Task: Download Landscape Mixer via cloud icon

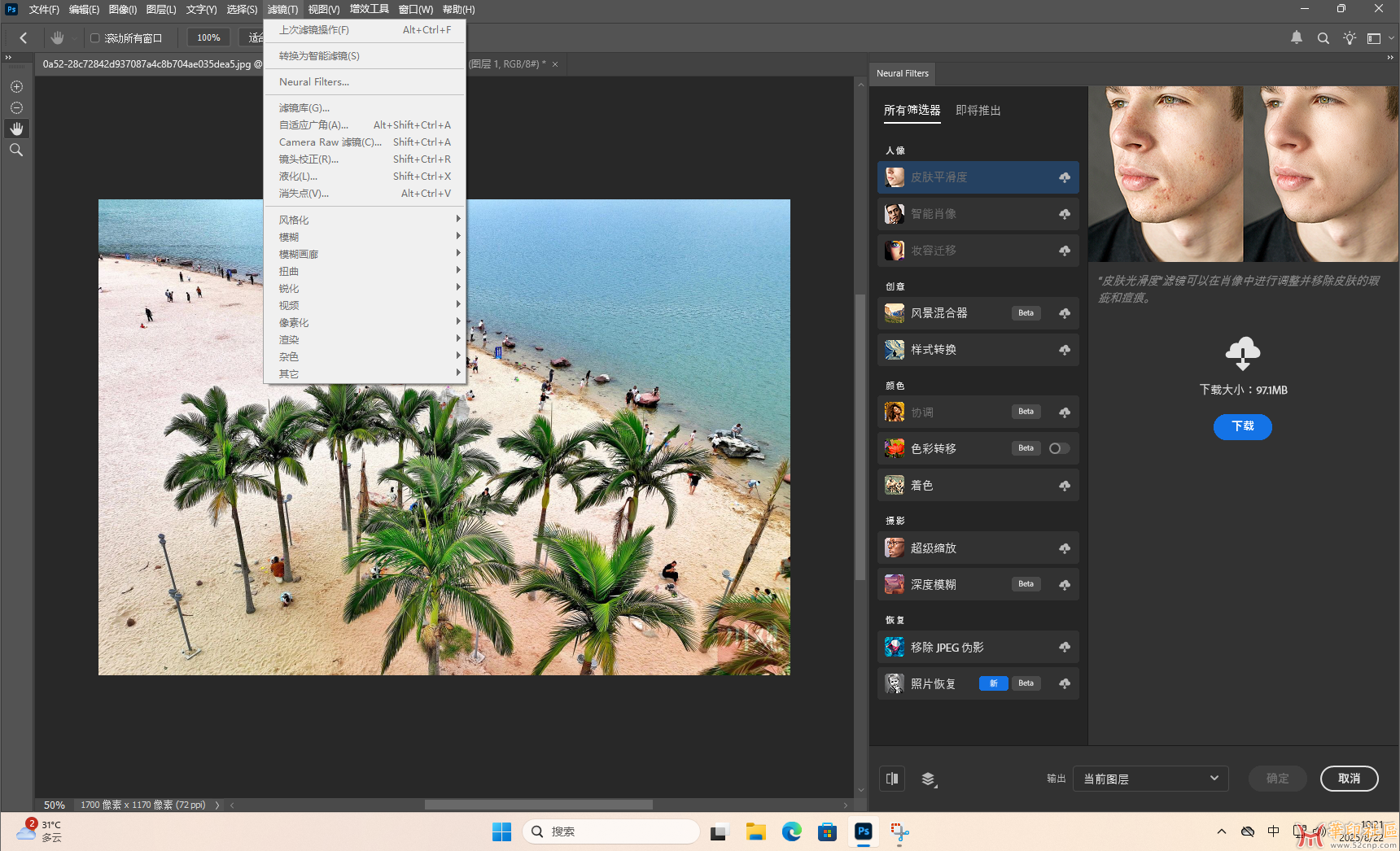Action: [1065, 313]
